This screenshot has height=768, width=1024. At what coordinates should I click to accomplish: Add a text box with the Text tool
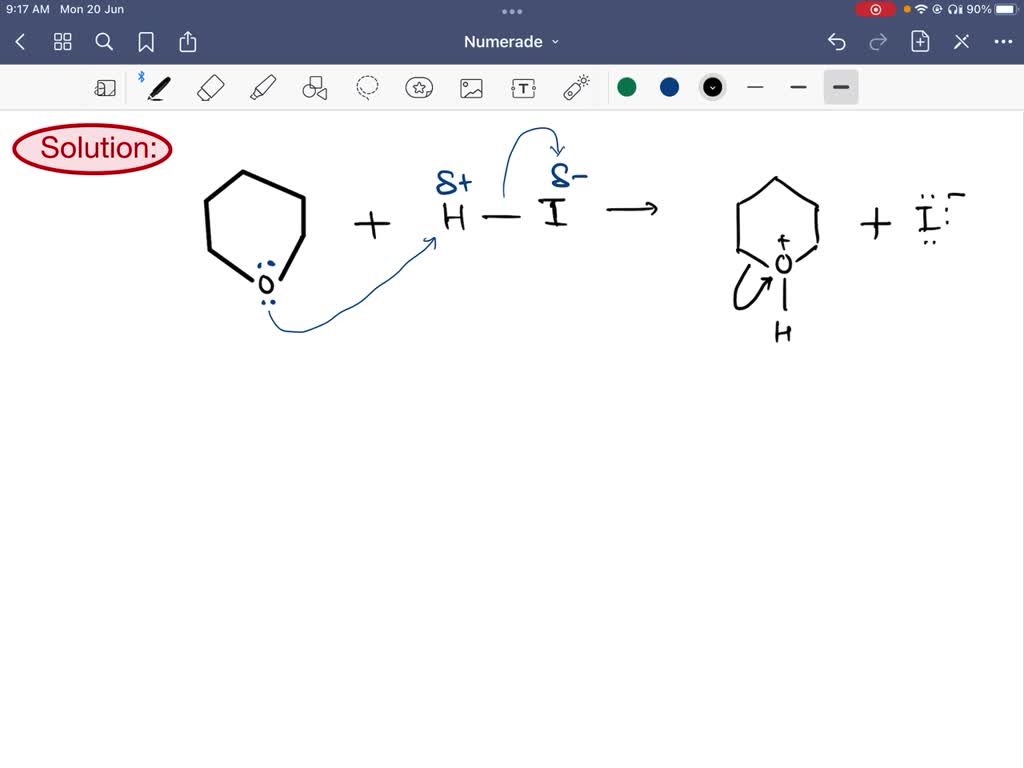click(x=523, y=87)
